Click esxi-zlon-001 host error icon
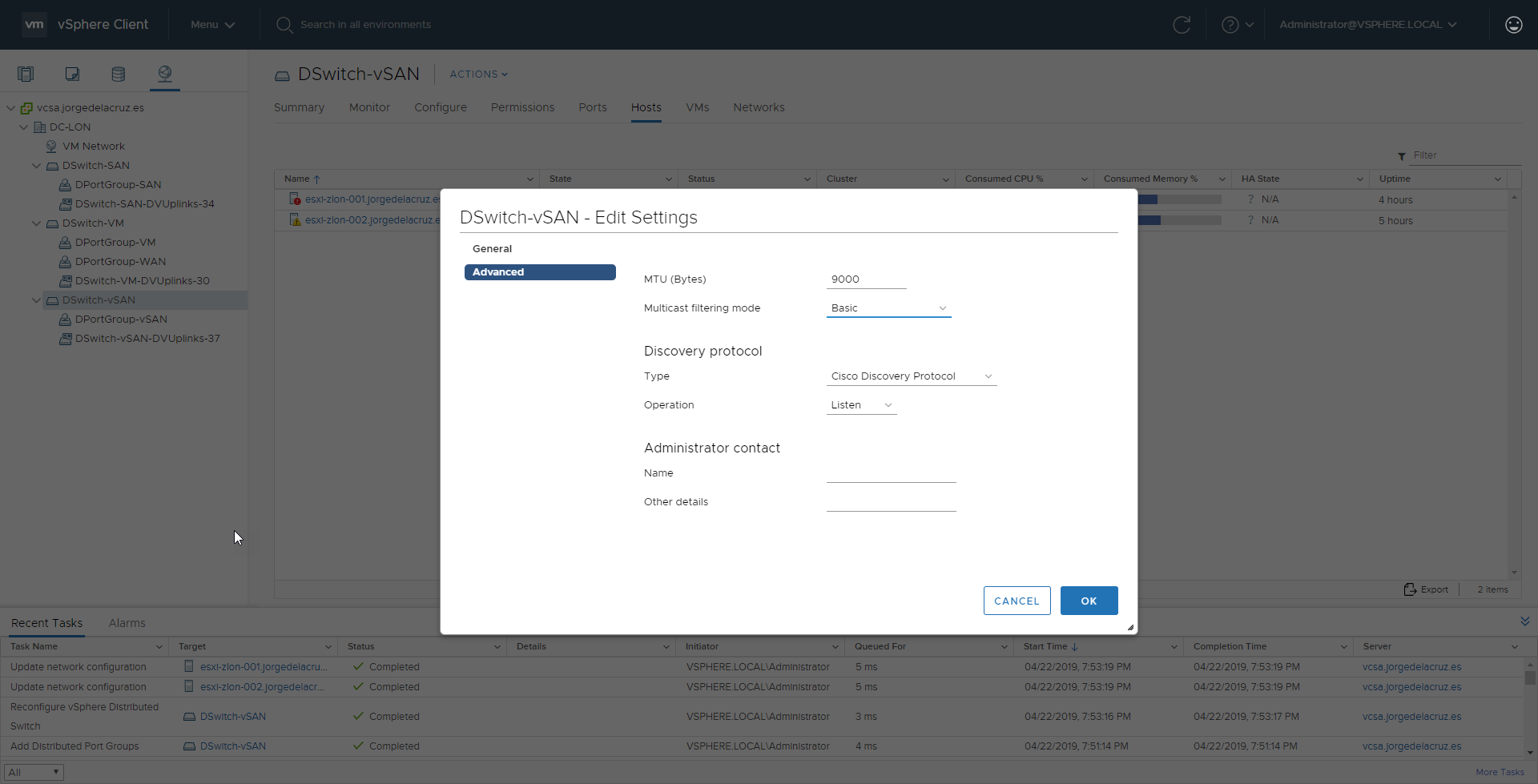This screenshot has width=1538, height=784. [295, 199]
